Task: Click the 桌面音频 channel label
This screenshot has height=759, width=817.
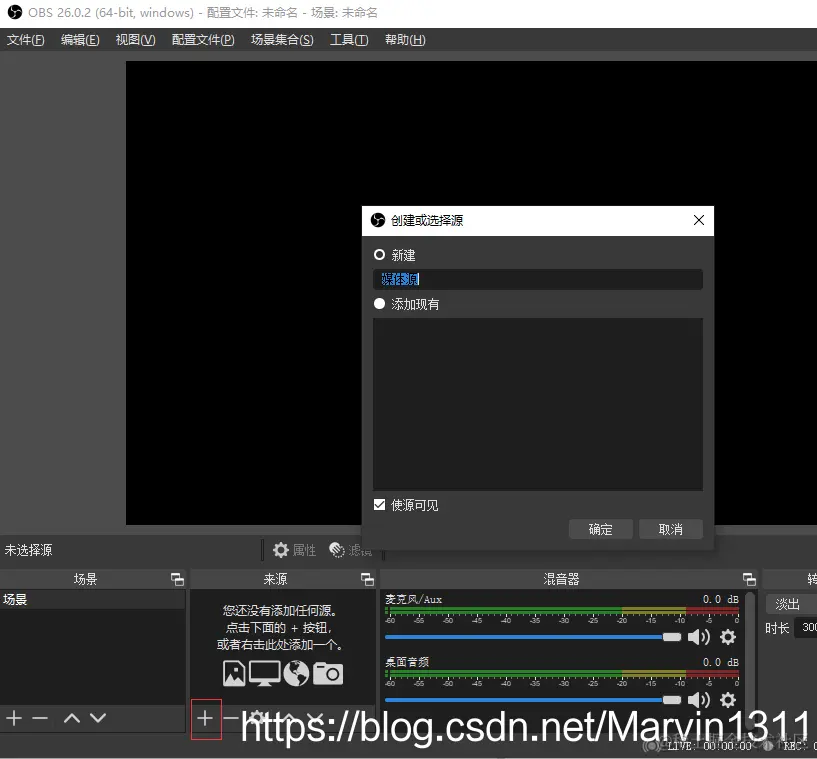Action: [407, 662]
